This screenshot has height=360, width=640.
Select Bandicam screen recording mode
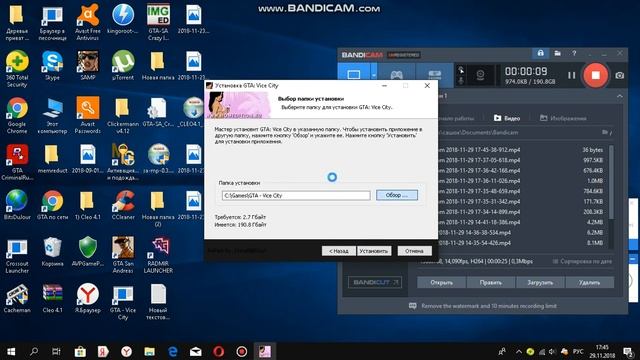click(x=353, y=75)
